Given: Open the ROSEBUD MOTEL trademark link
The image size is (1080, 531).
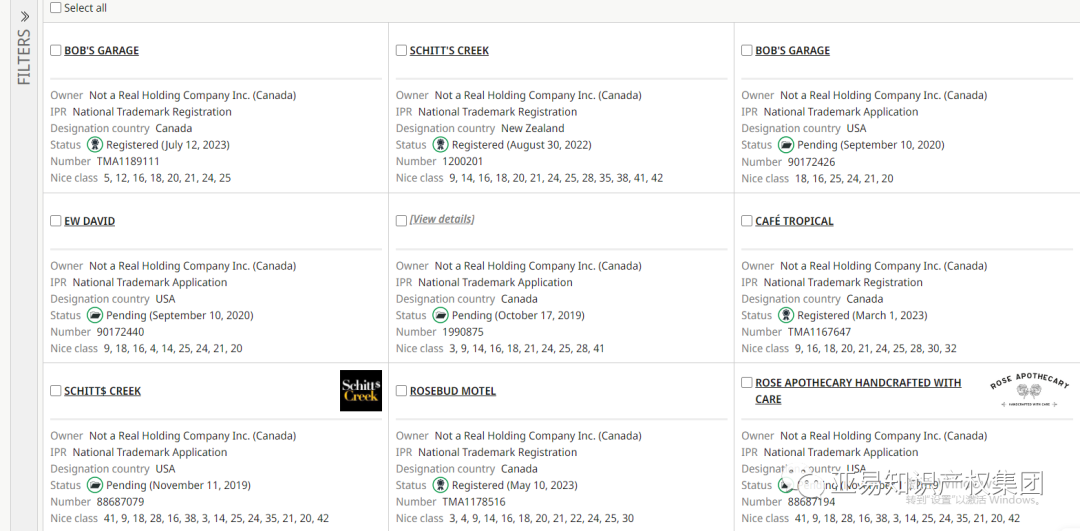Looking at the screenshot, I should (452, 391).
